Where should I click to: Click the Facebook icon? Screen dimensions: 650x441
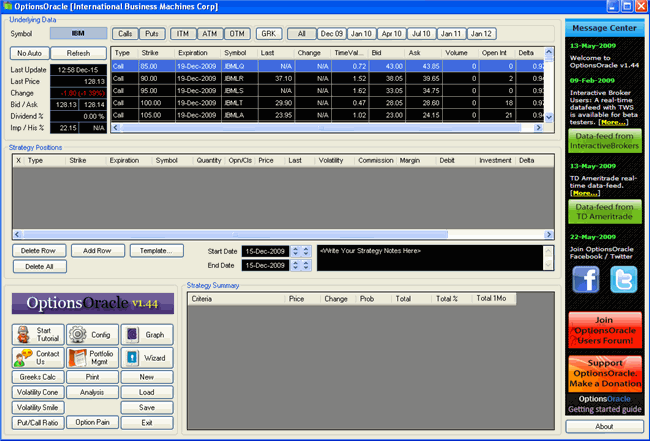pyautogui.click(x=587, y=283)
